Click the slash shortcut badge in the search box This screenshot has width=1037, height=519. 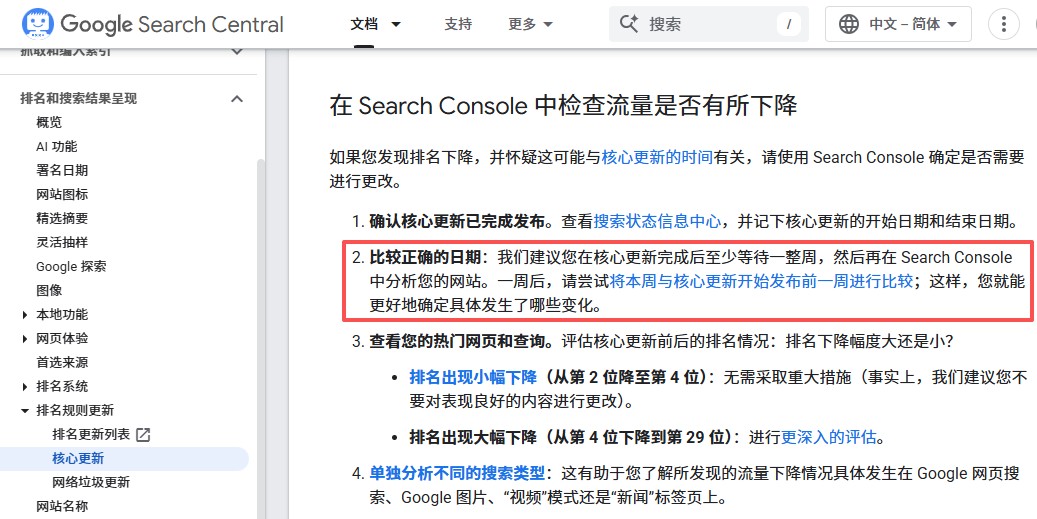(788, 24)
